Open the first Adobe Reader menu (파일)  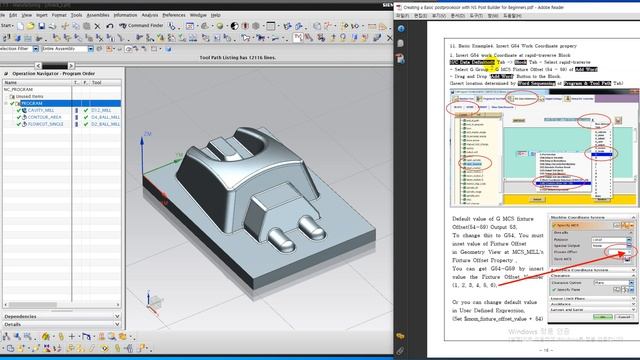click(402, 16)
